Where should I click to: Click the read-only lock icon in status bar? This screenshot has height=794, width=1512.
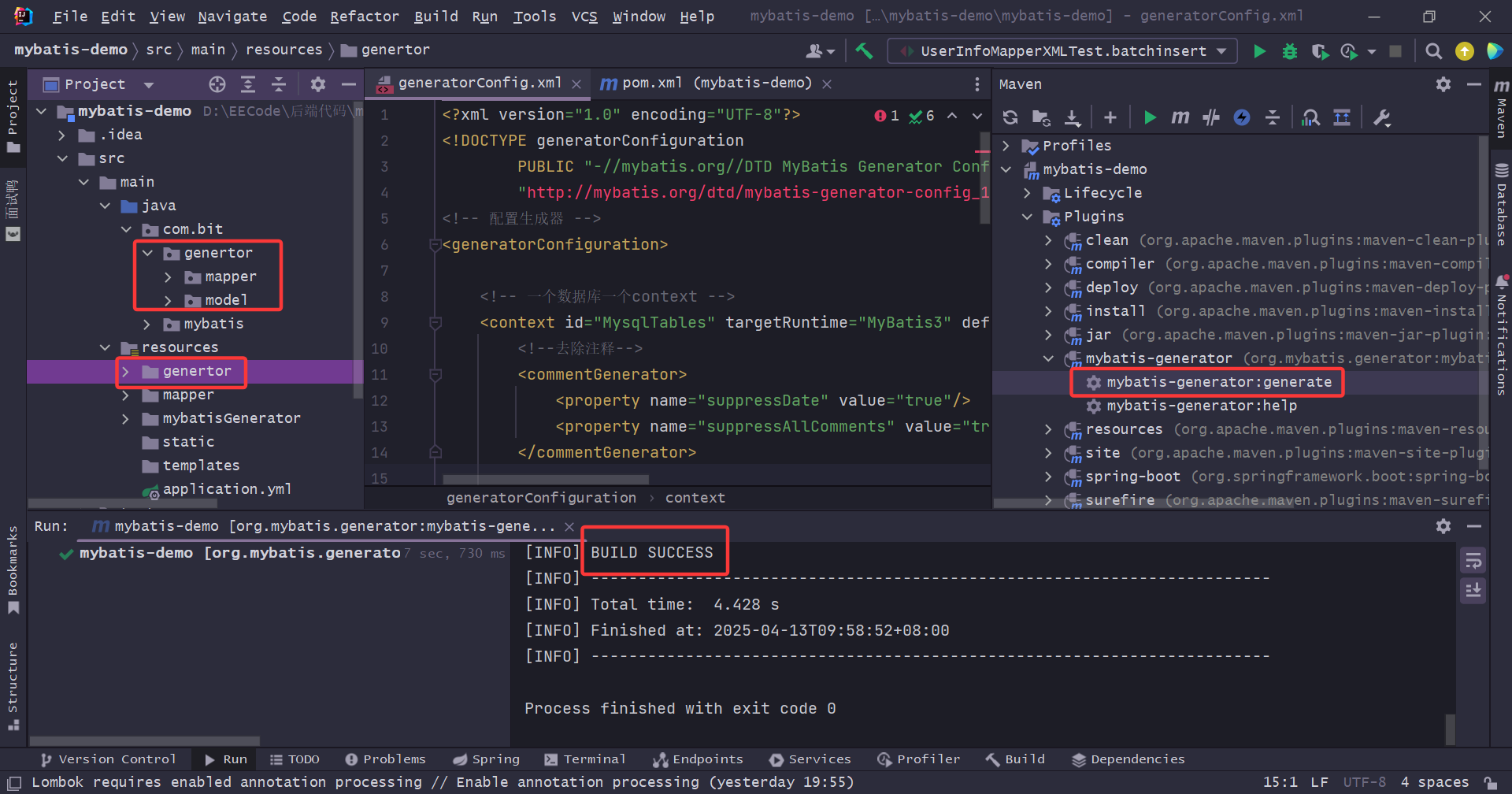[x=1491, y=782]
